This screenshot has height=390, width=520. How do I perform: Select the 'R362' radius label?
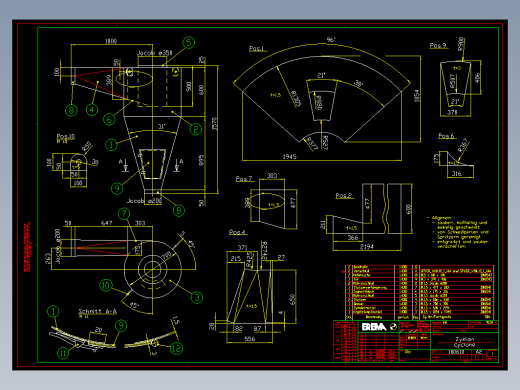pyautogui.click(x=463, y=145)
